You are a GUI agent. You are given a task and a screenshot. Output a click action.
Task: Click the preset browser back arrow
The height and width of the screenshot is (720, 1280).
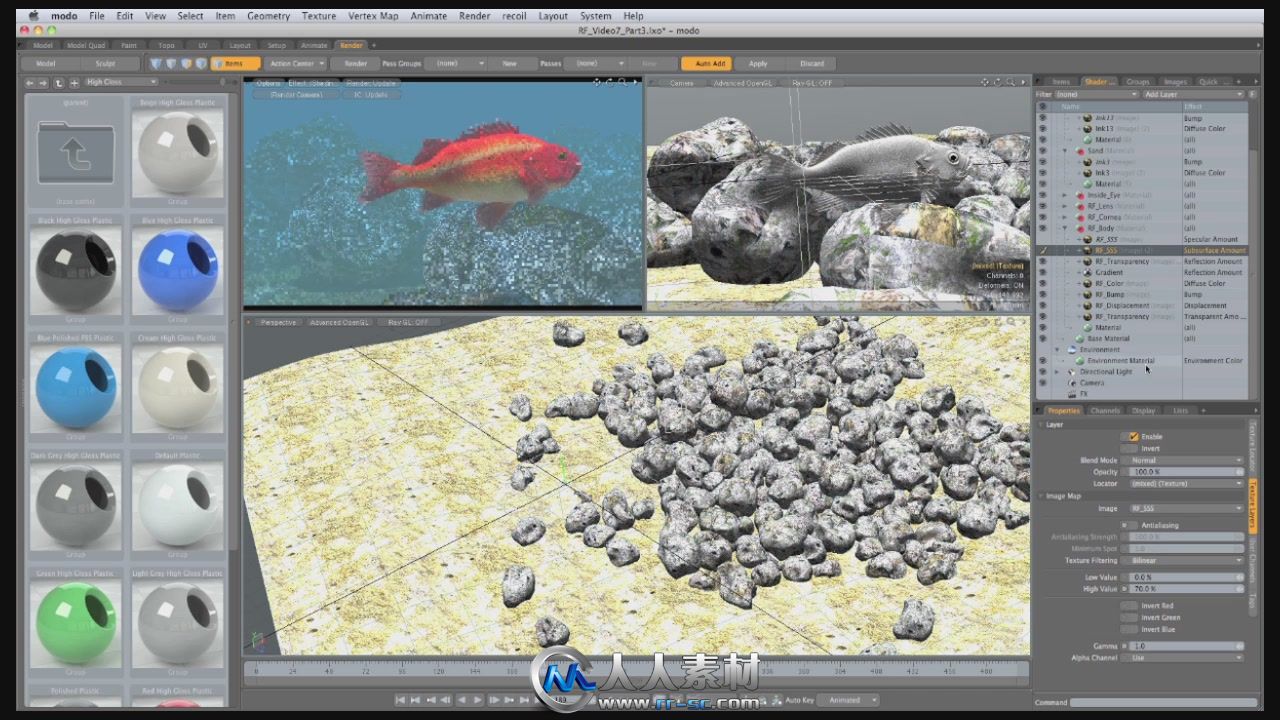point(32,82)
